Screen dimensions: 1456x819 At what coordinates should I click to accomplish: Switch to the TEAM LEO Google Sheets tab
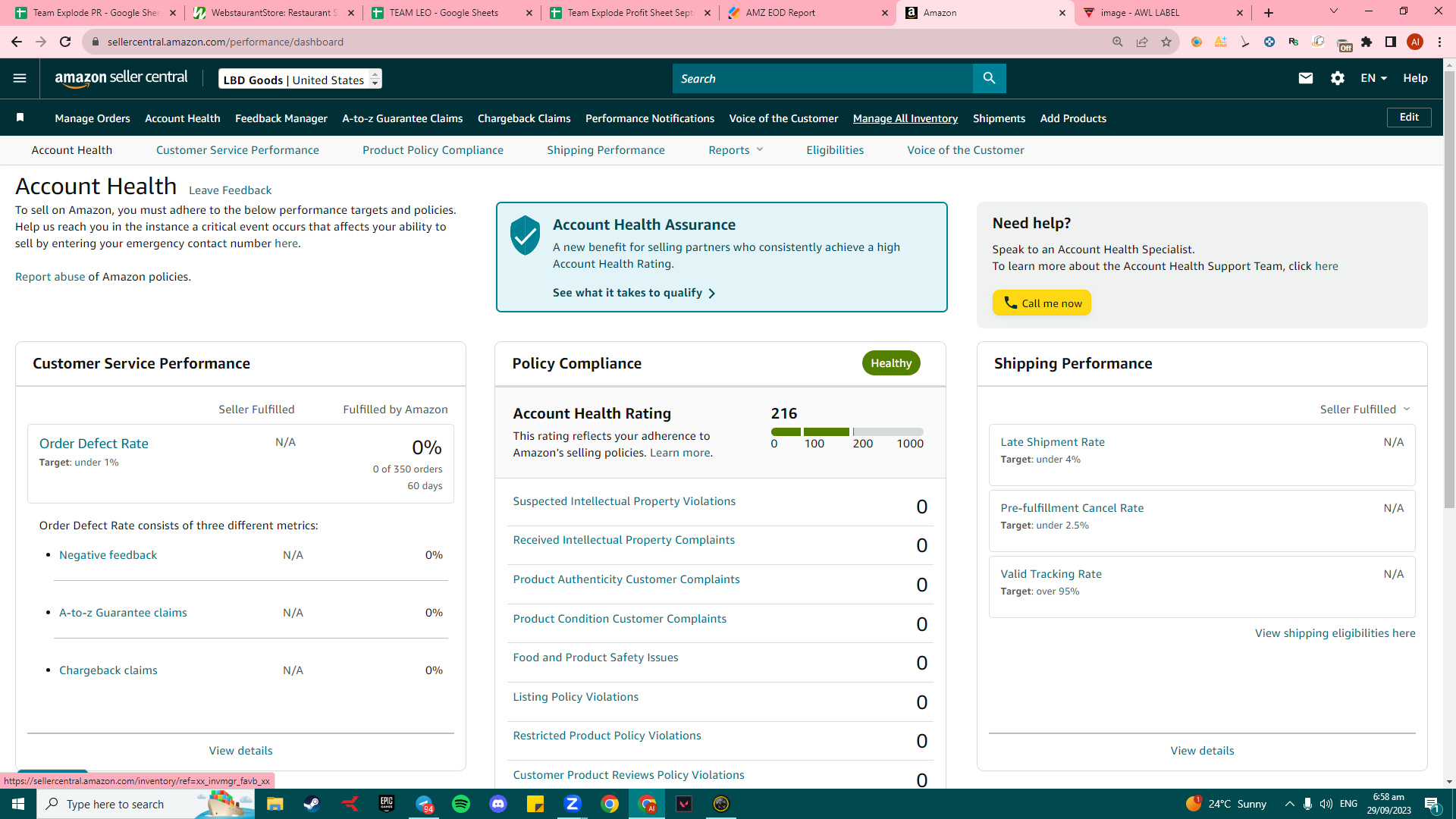tap(452, 13)
